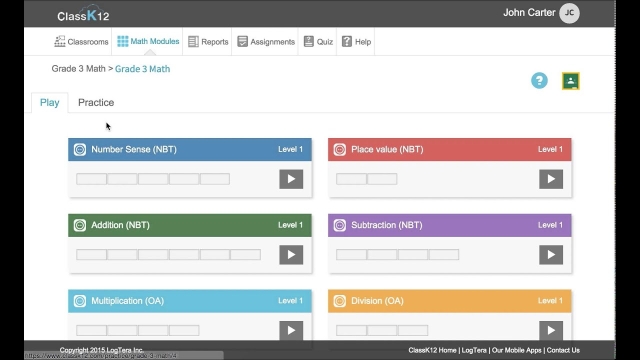This screenshot has height=360, width=640.
Task: Open the Help menu item
Action: (356, 42)
